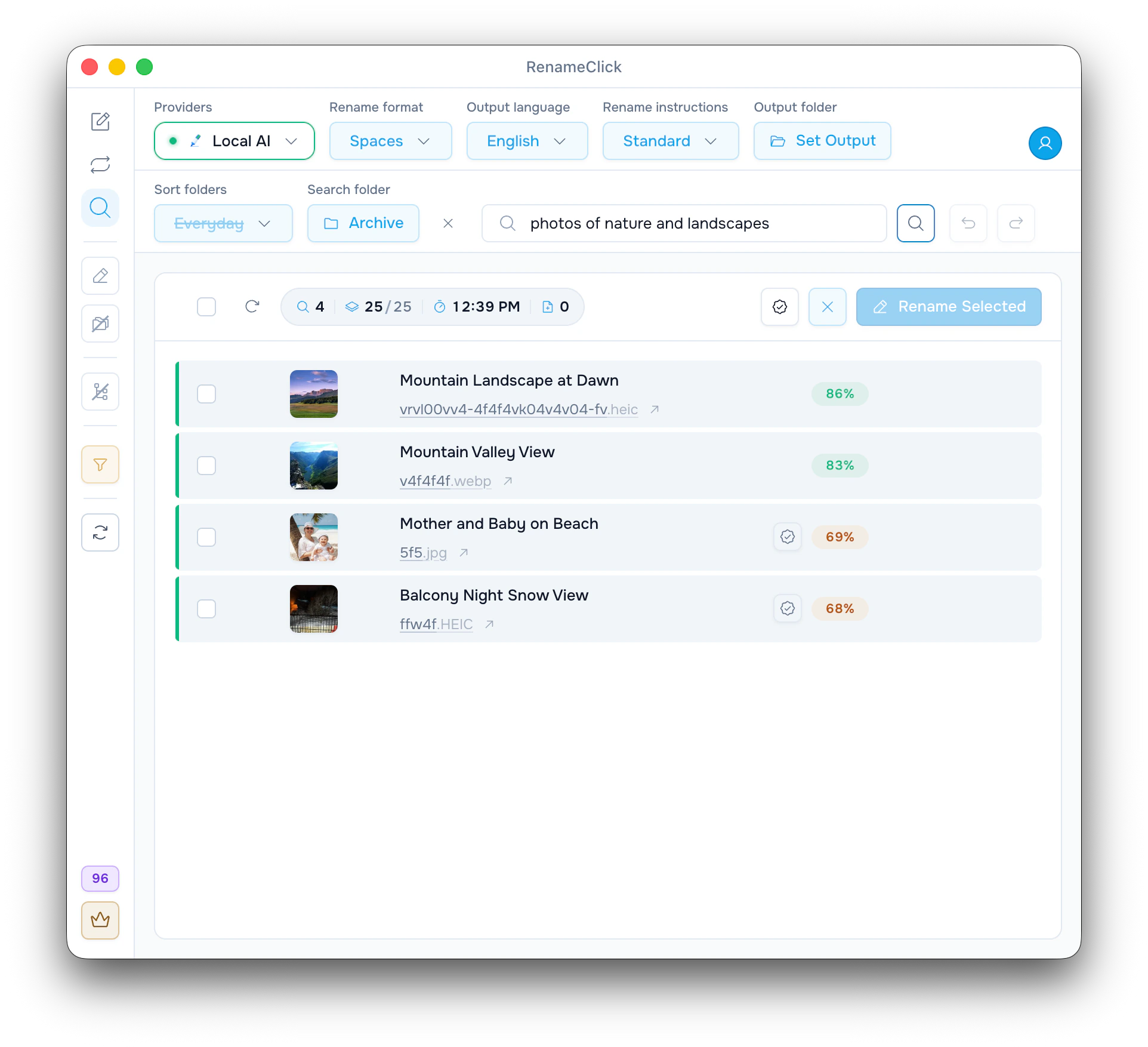The height and width of the screenshot is (1047, 1148).
Task: Toggle the select-all checkbox
Action: click(206, 307)
